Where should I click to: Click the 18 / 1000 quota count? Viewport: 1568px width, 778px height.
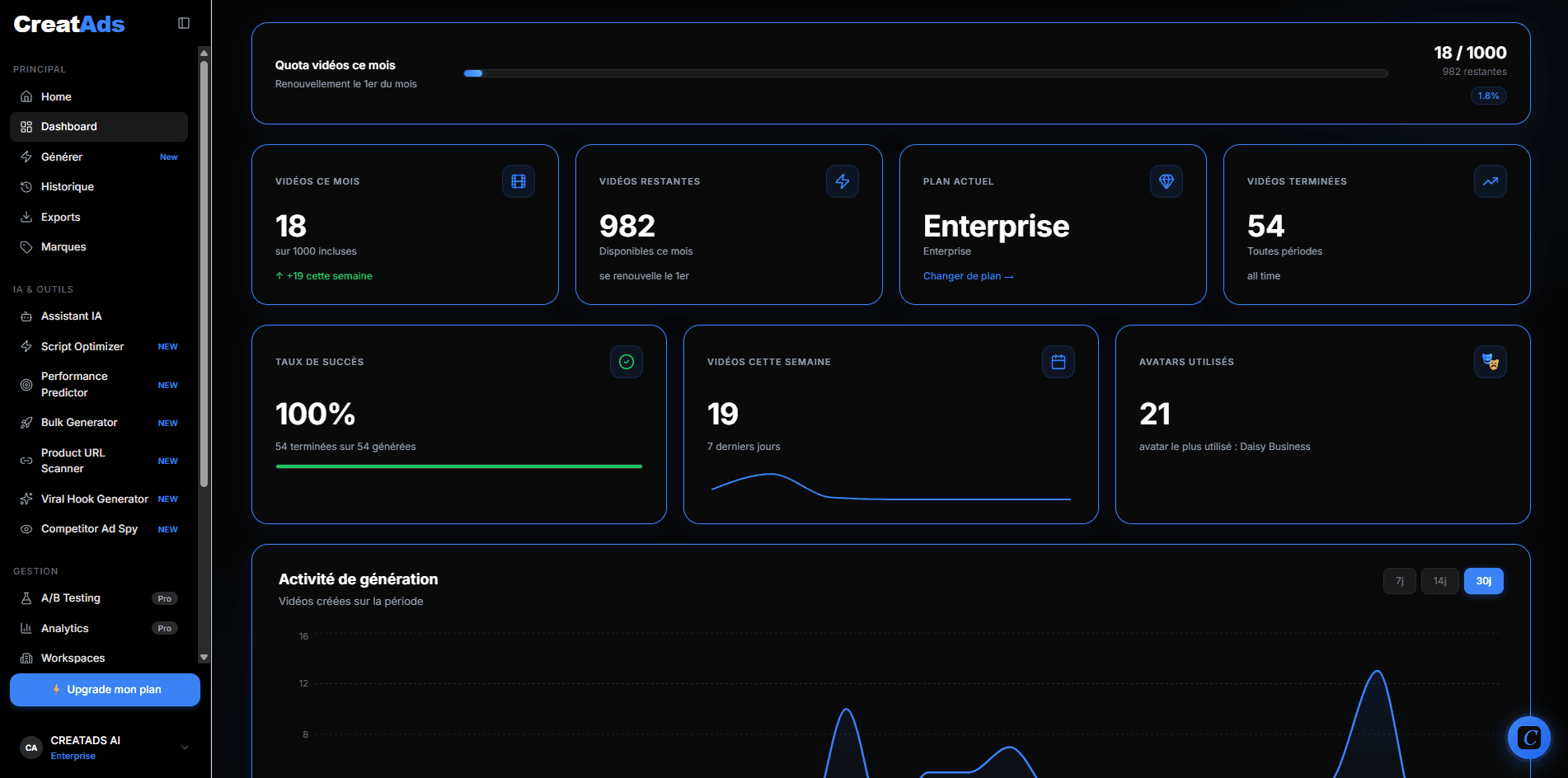point(1470,53)
